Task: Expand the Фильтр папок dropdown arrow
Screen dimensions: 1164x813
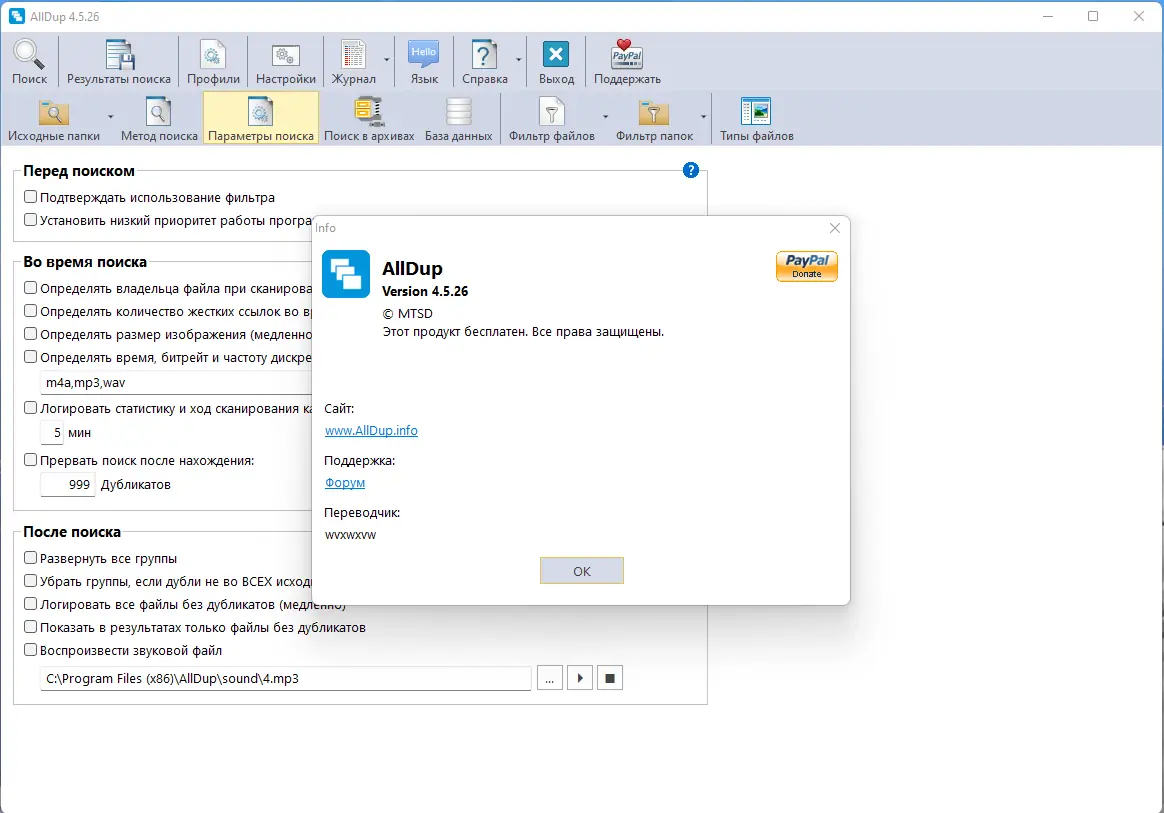Action: tap(703, 117)
